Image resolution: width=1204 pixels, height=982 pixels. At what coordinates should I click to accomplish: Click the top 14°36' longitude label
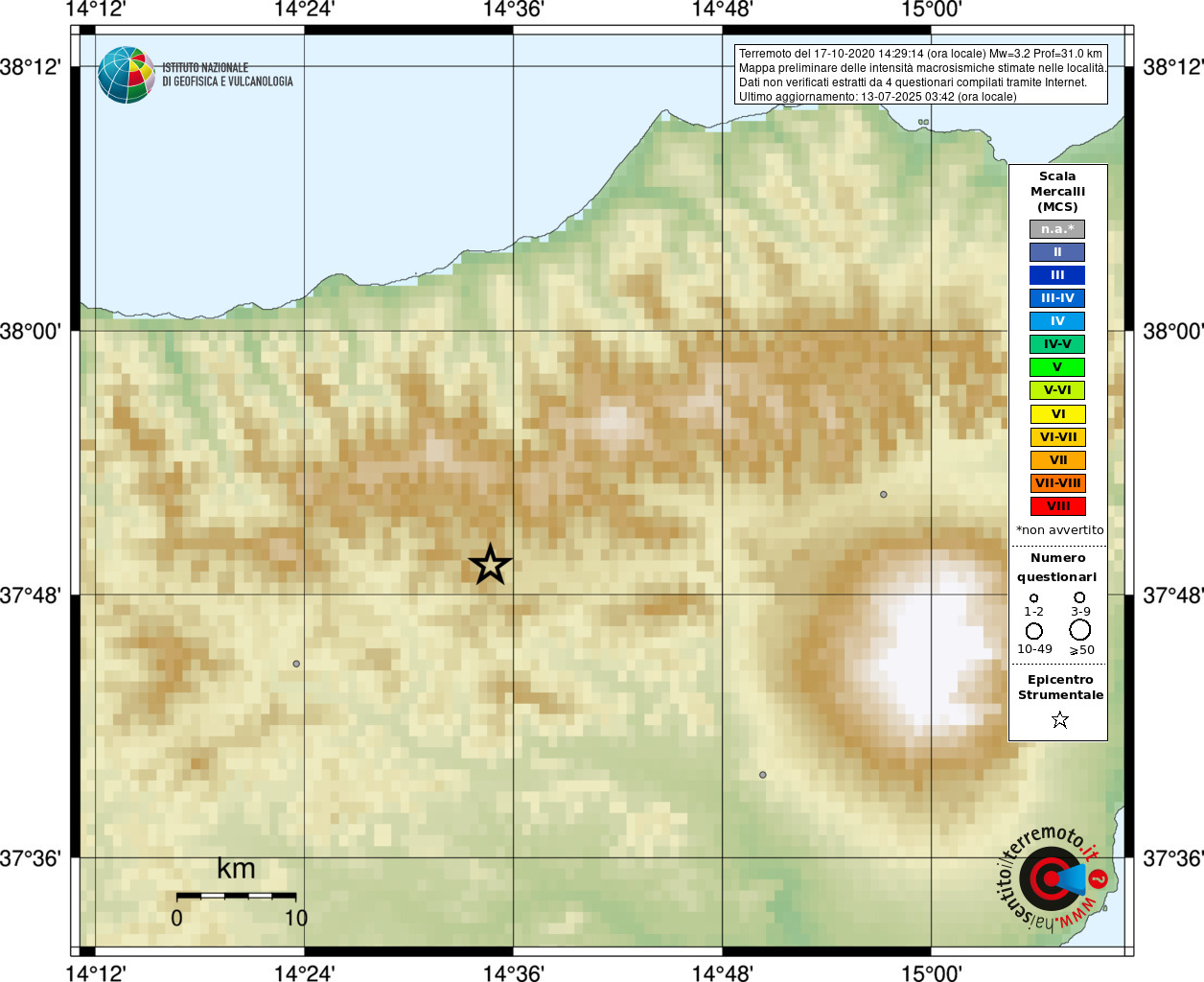(514, 10)
